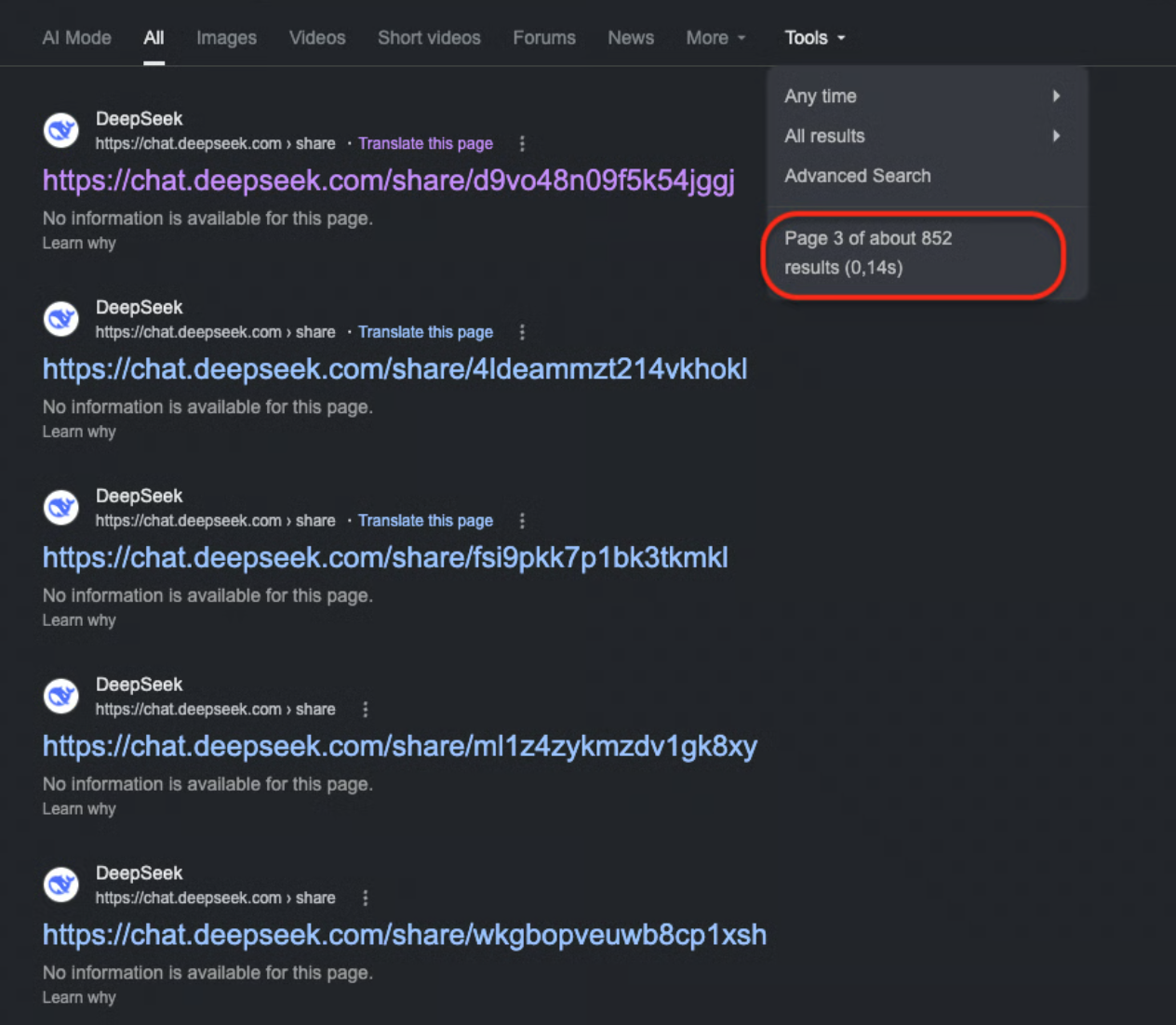Go to Short videos tab
The image size is (1176, 1025).
[429, 38]
